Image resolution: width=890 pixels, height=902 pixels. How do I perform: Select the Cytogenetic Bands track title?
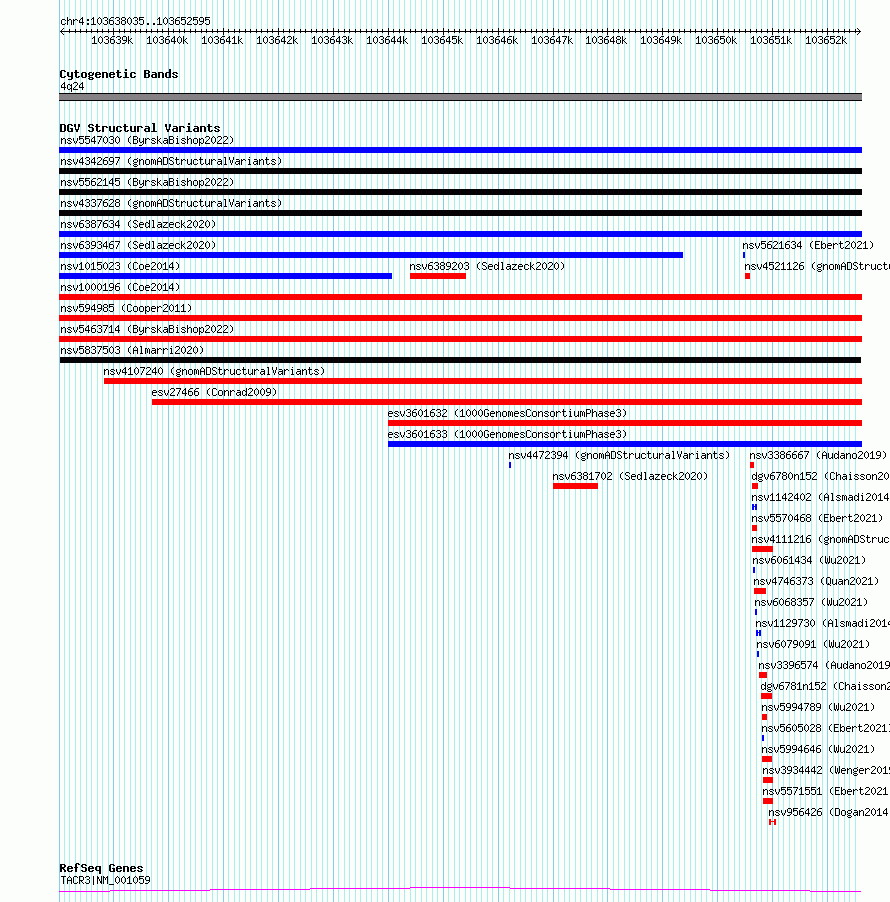pyautogui.click(x=119, y=74)
